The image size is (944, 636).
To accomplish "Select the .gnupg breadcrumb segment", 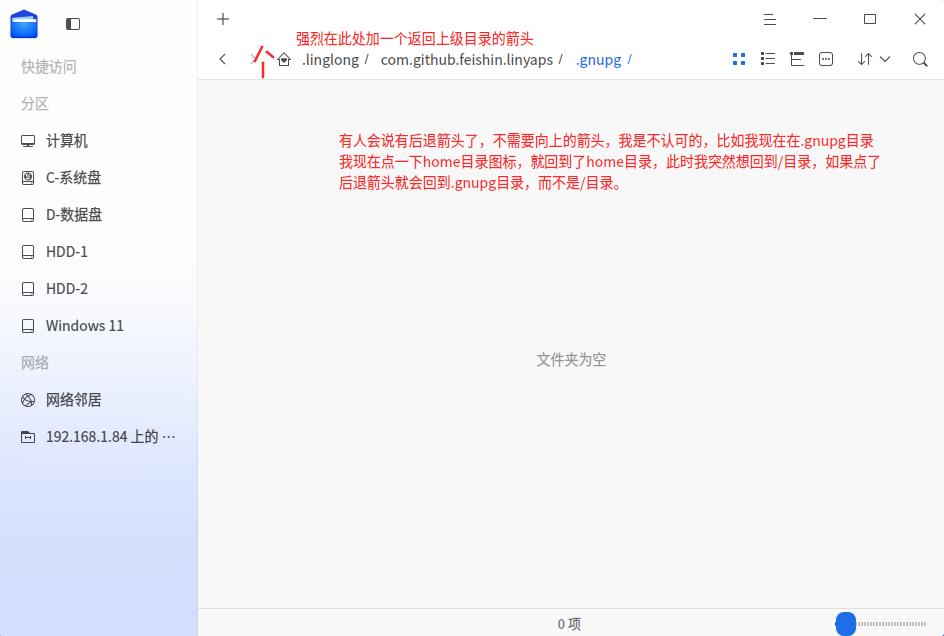I will tap(598, 60).
